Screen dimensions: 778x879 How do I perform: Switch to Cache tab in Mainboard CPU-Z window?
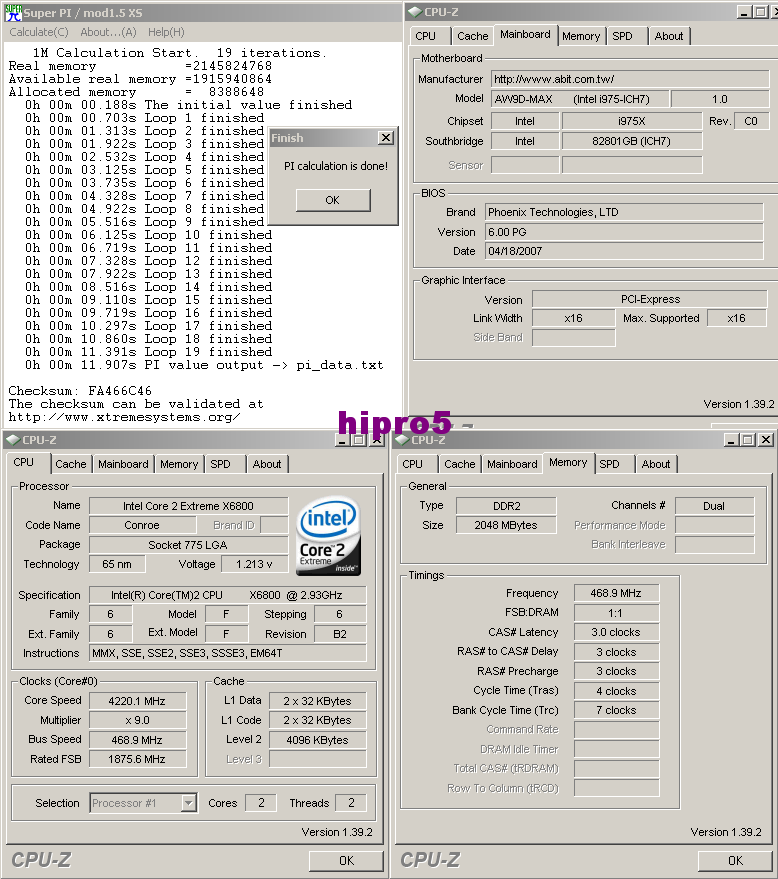click(x=473, y=36)
